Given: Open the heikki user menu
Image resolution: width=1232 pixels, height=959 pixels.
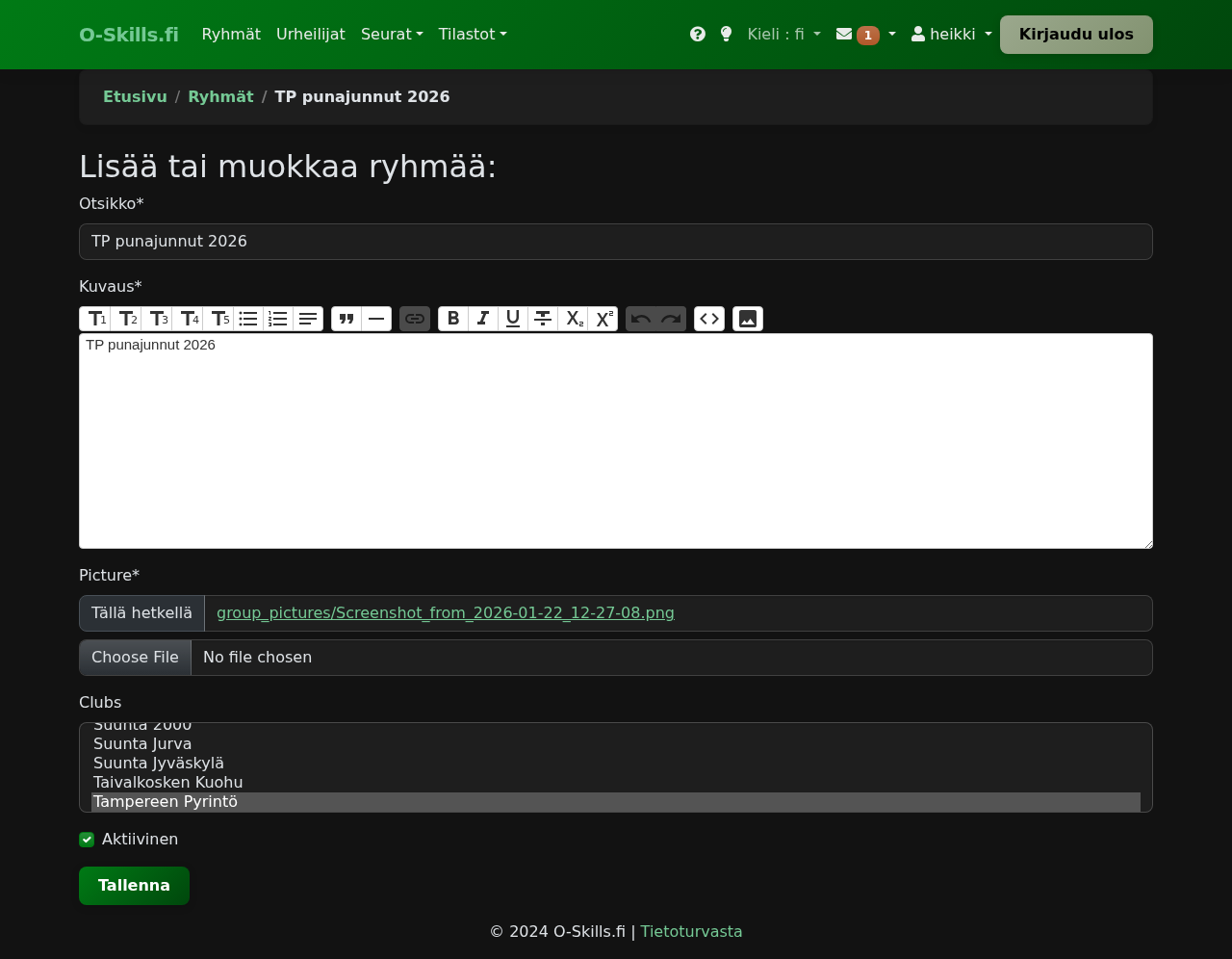Looking at the screenshot, I should (x=951, y=35).
